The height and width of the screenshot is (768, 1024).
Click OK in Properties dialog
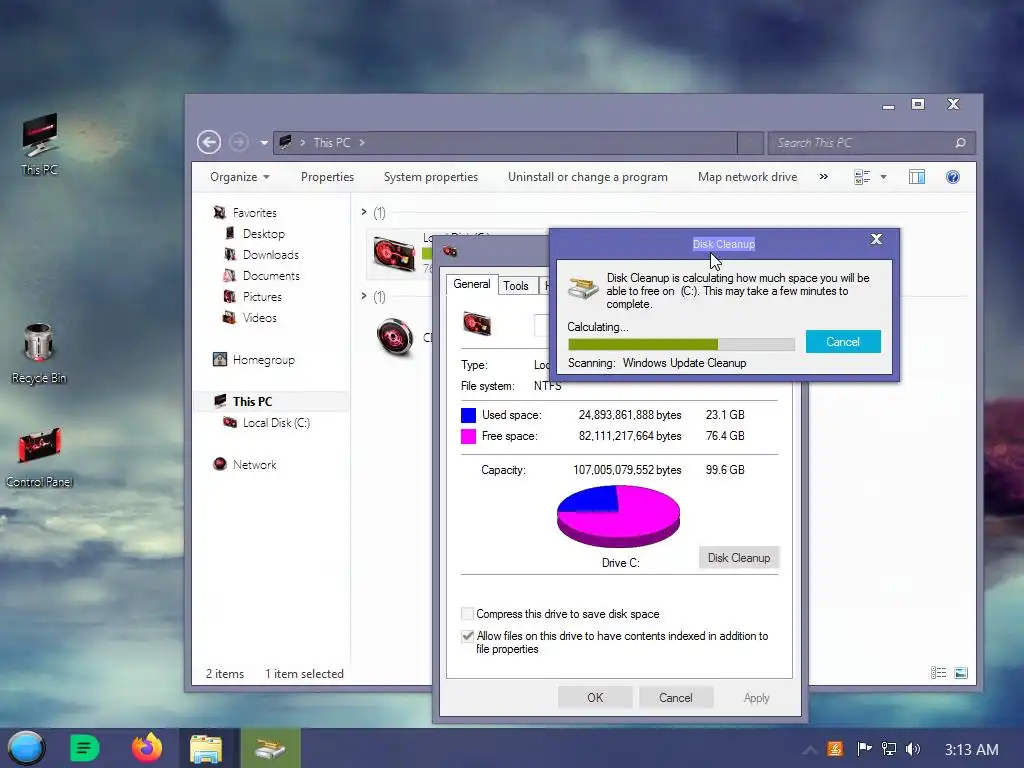click(x=595, y=697)
